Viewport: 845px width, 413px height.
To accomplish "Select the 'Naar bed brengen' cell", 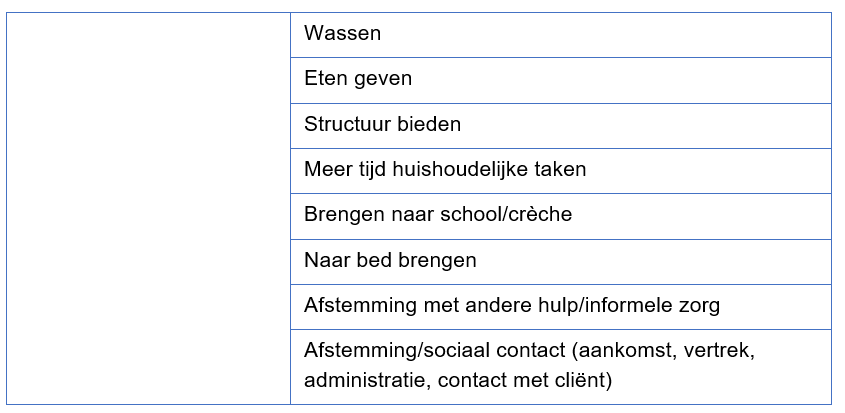I will click(x=560, y=260).
